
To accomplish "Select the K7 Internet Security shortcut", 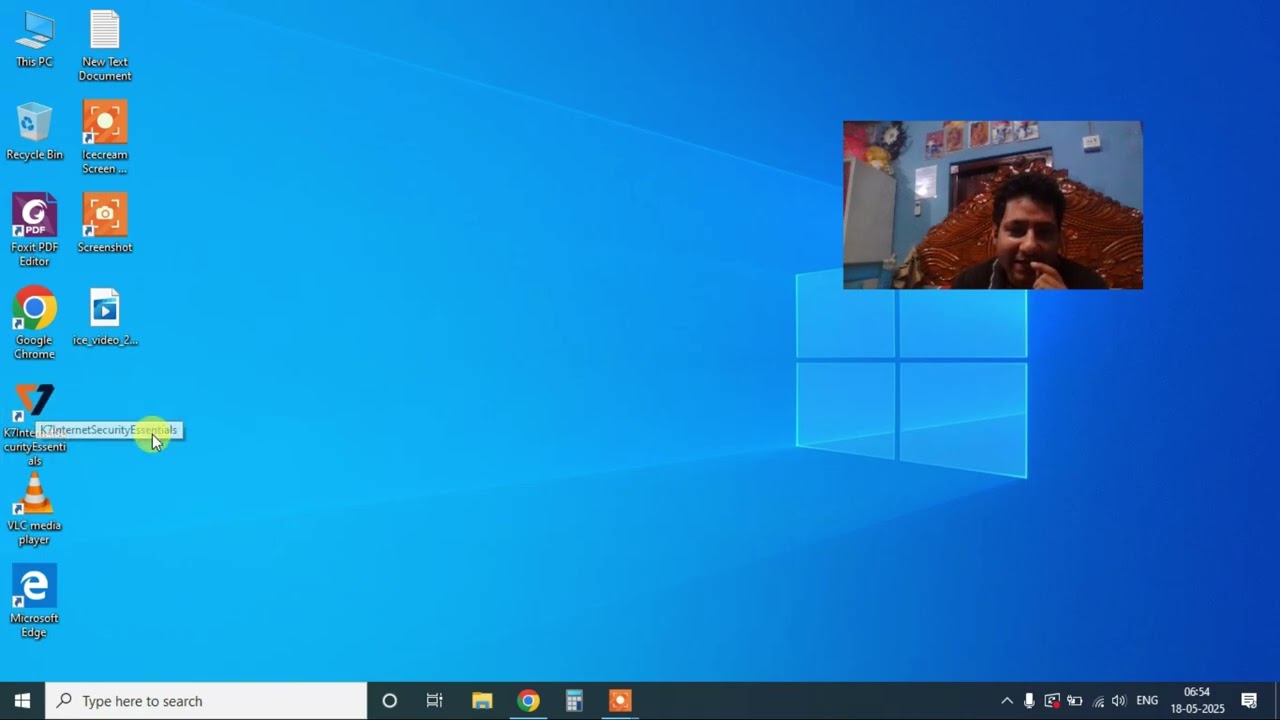I will (34, 425).
